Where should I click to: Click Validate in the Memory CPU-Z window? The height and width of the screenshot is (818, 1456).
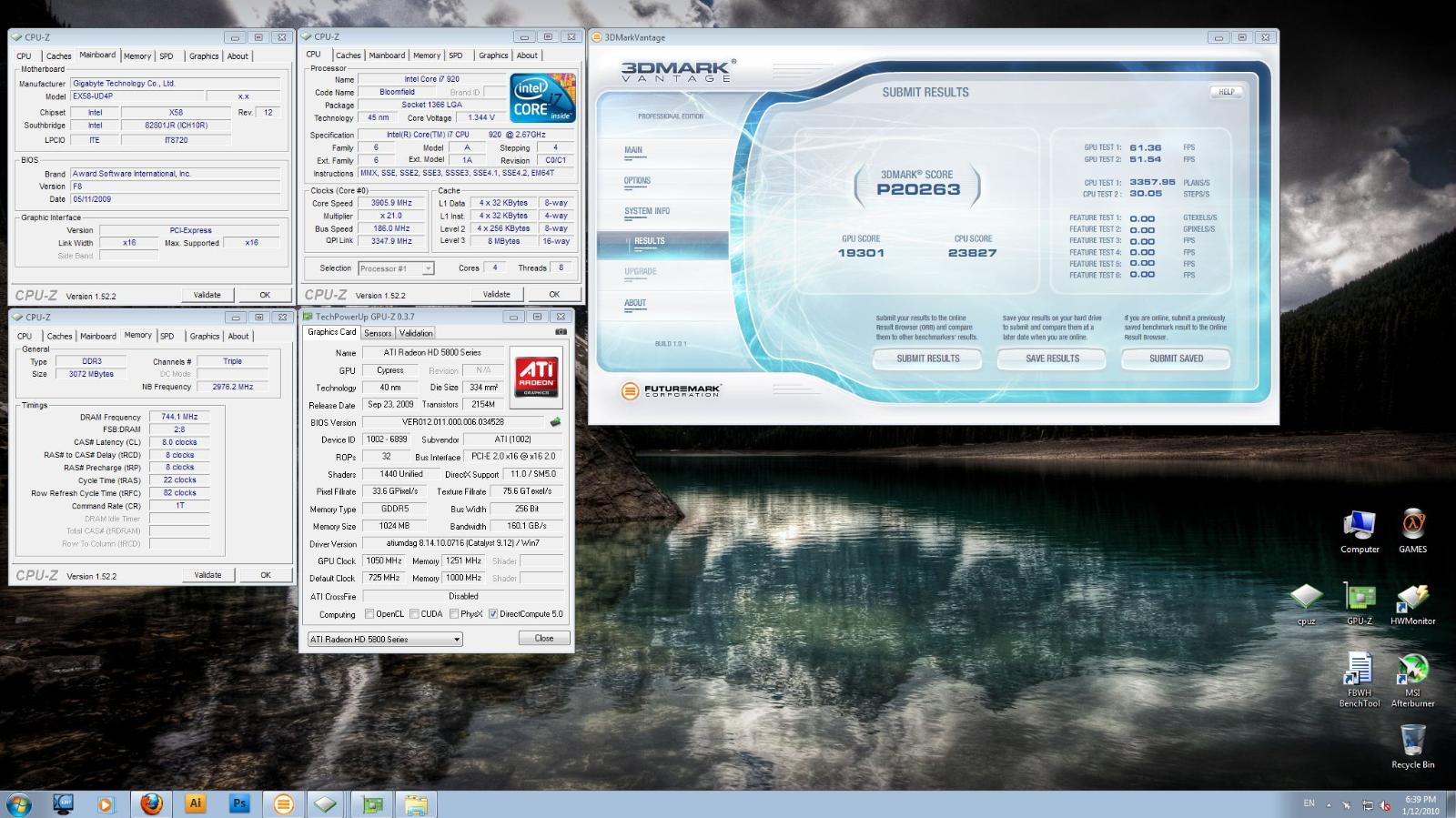(207, 575)
